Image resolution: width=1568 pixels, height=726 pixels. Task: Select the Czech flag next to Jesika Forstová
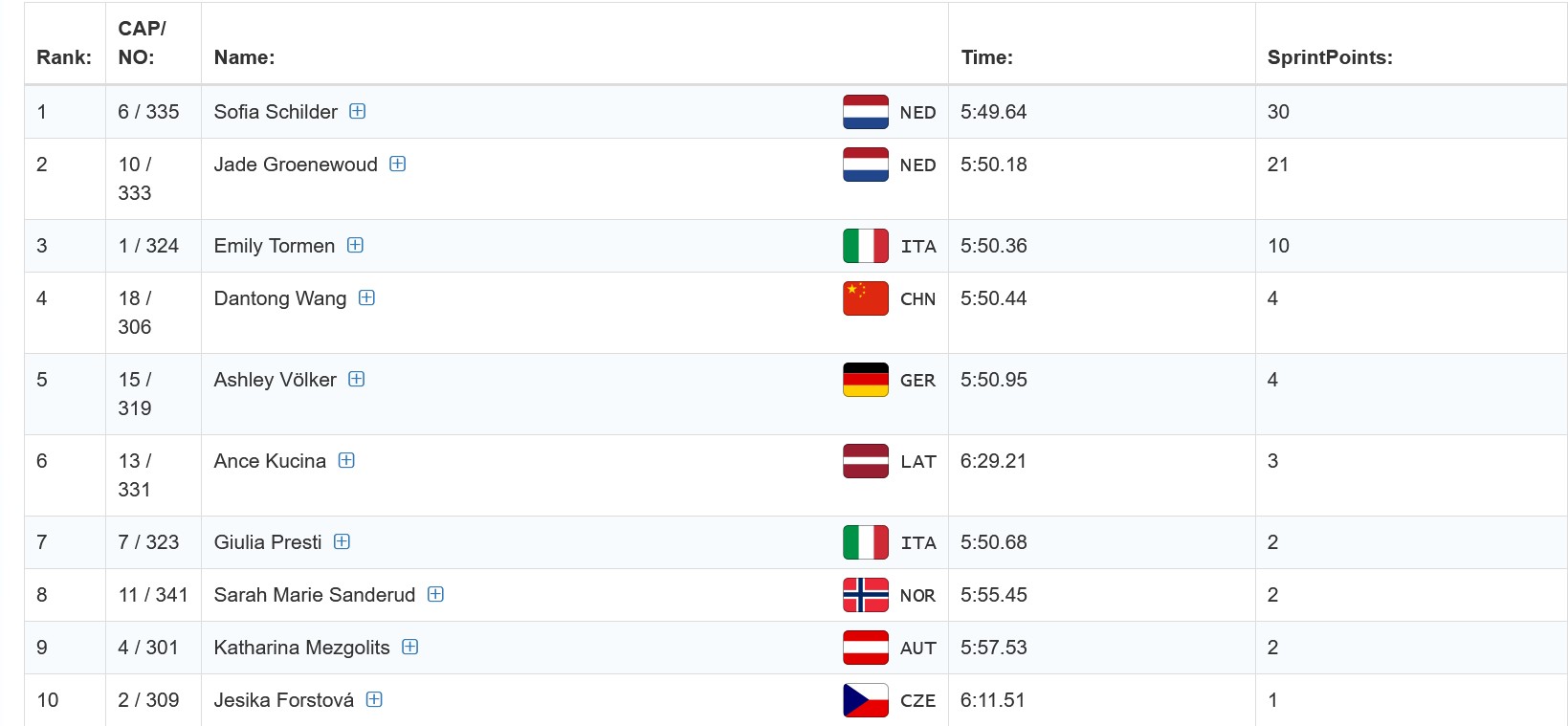(x=864, y=699)
